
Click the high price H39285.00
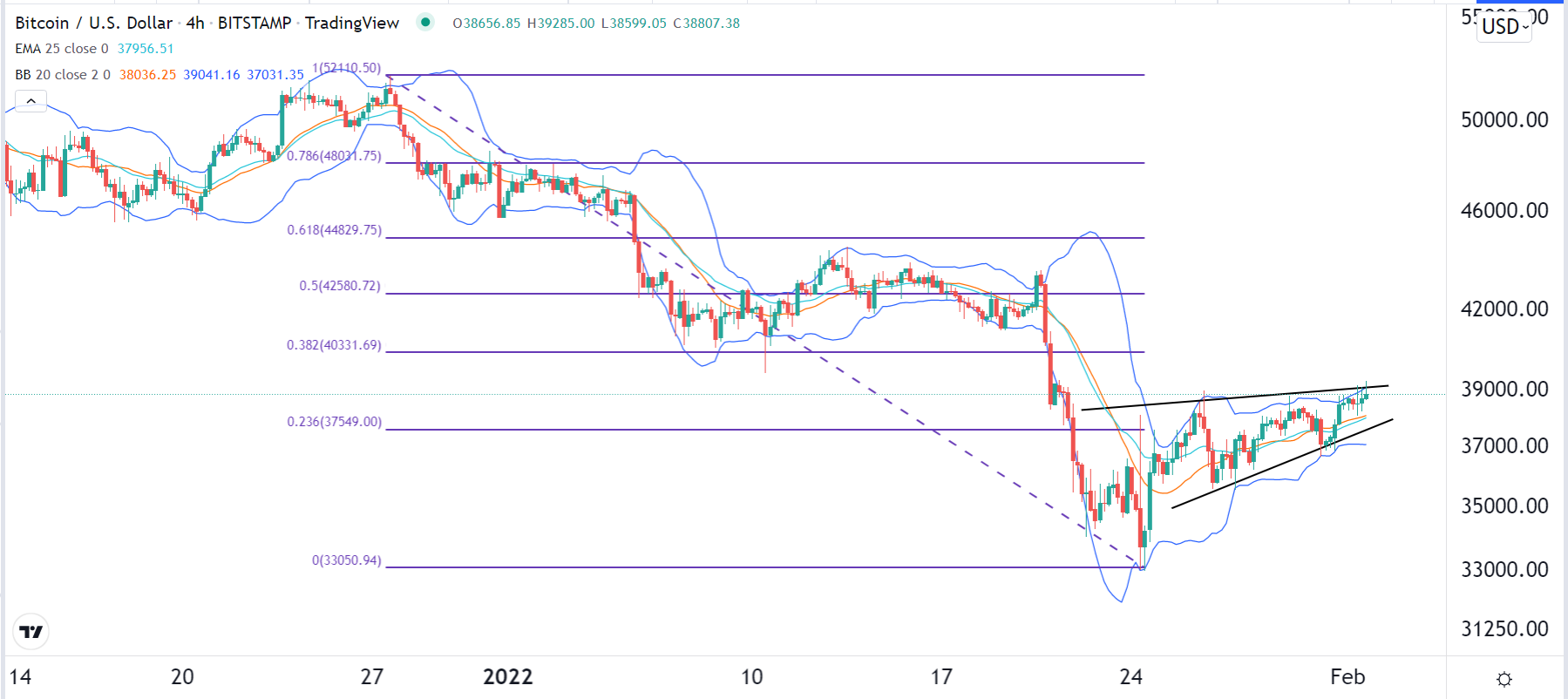pyautogui.click(x=561, y=24)
